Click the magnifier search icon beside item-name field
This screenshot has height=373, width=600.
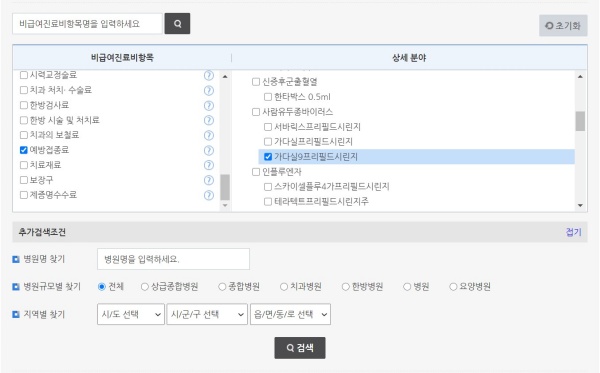[x=177, y=24]
